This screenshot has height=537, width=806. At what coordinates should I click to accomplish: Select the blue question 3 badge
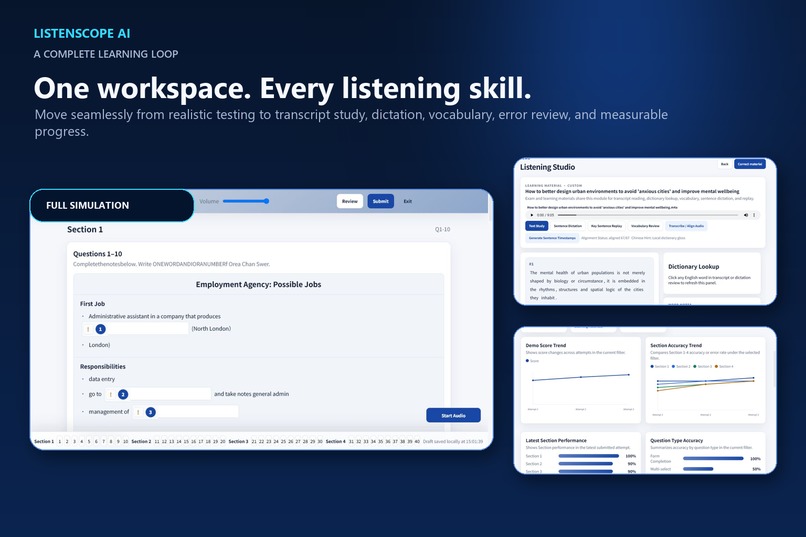click(150, 412)
